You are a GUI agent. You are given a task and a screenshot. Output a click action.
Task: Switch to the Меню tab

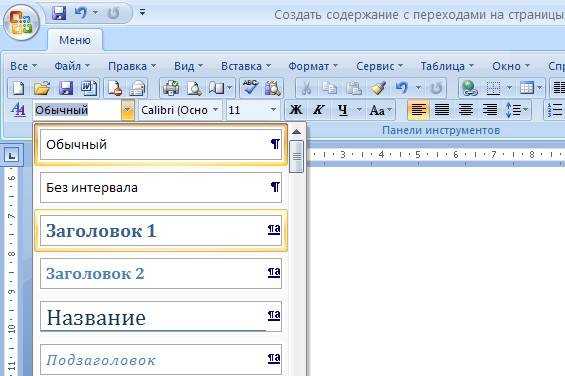(75, 40)
